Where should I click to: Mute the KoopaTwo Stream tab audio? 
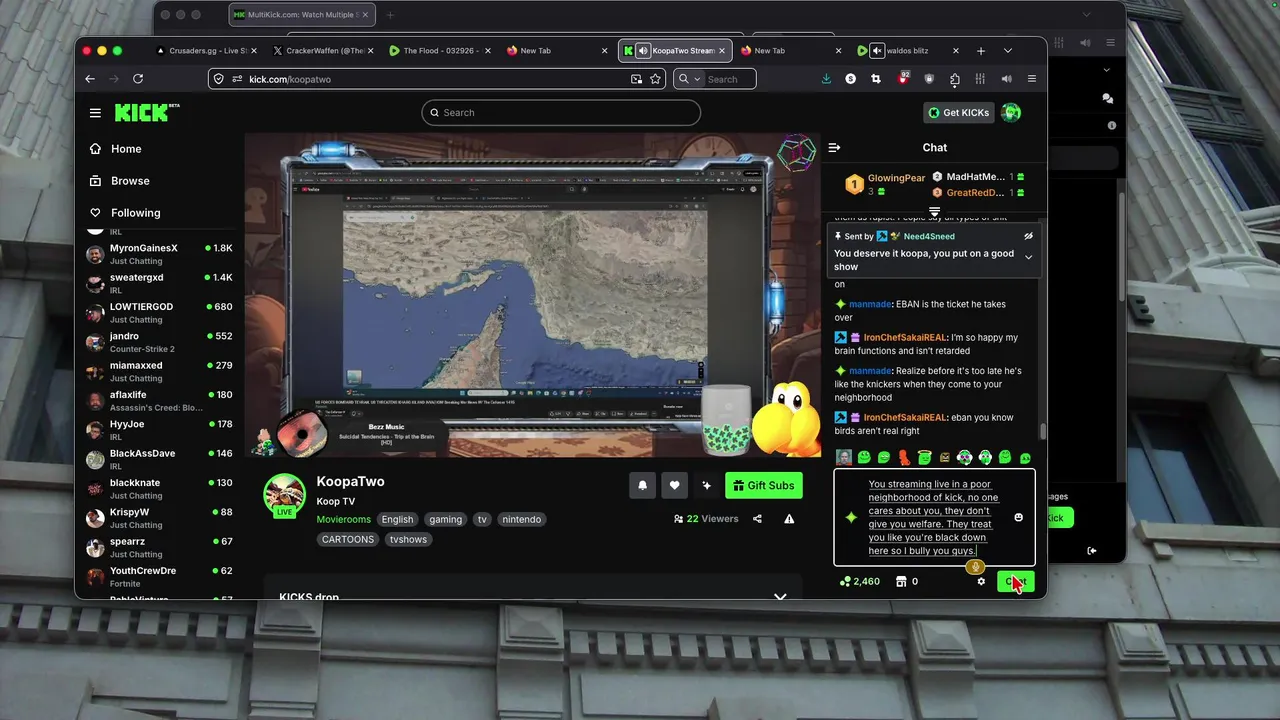coord(642,51)
